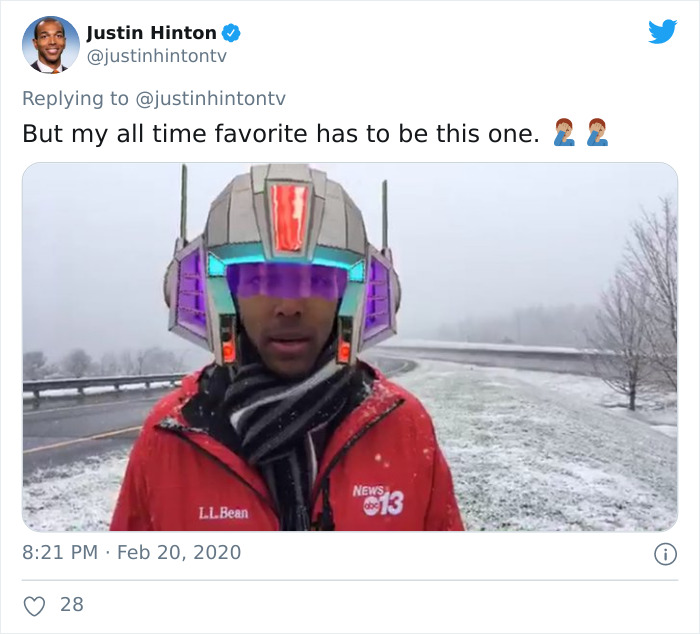View the 28 likes count

click(72, 605)
